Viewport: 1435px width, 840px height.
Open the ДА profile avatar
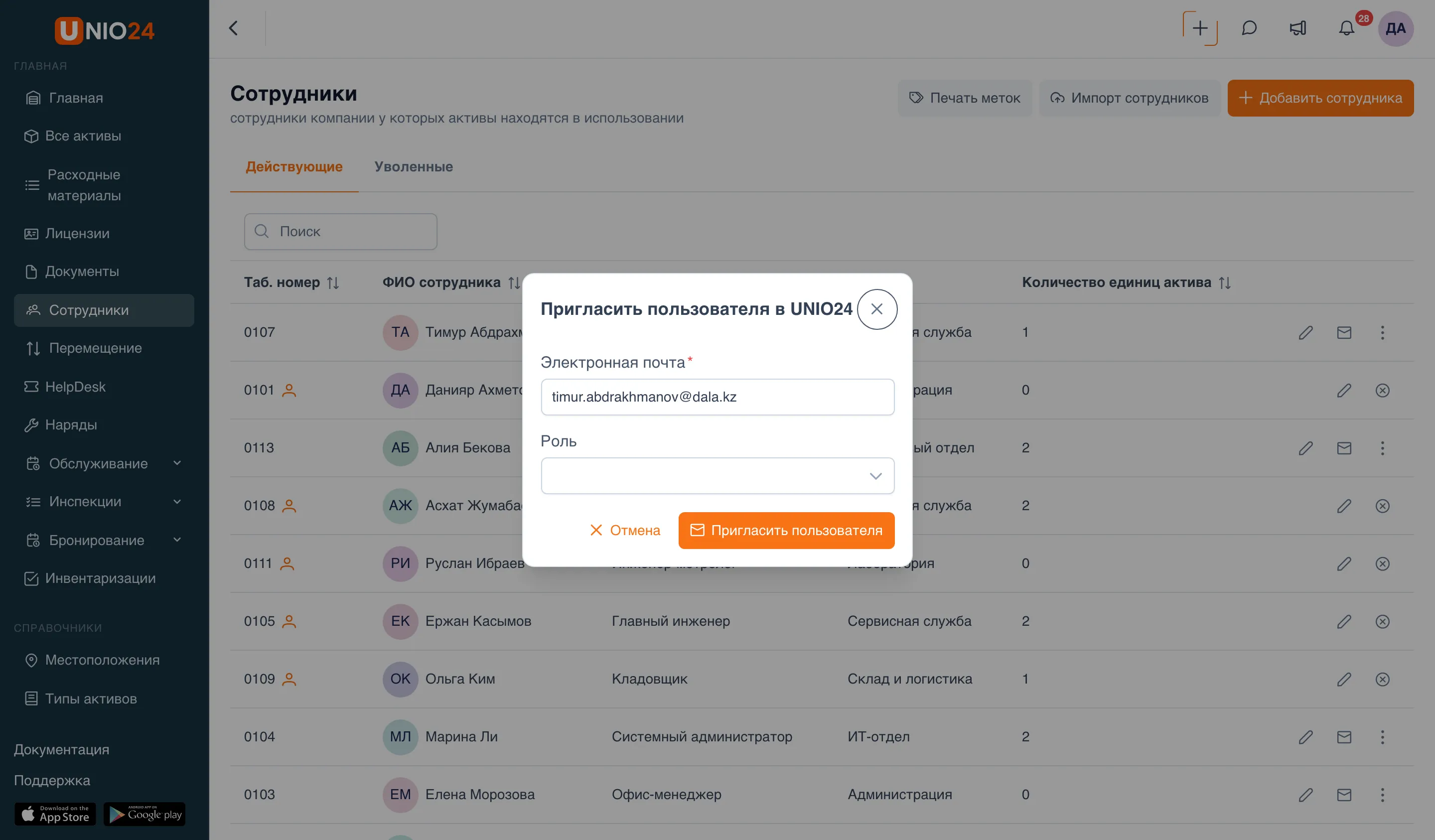(1396, 28)
